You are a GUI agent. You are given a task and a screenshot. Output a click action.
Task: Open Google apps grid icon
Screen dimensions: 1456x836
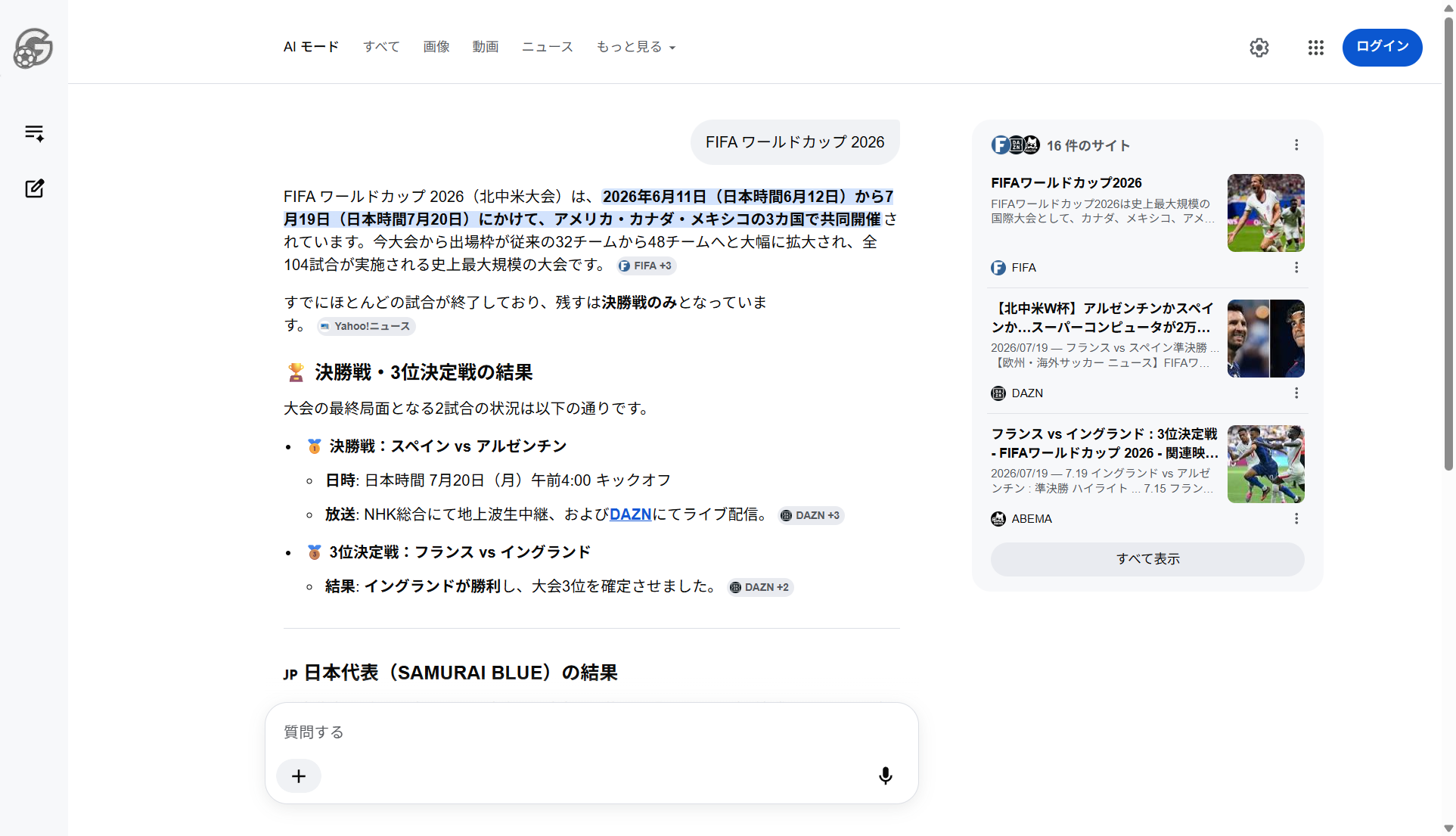pyautogui.click(x=1315, y=48)
